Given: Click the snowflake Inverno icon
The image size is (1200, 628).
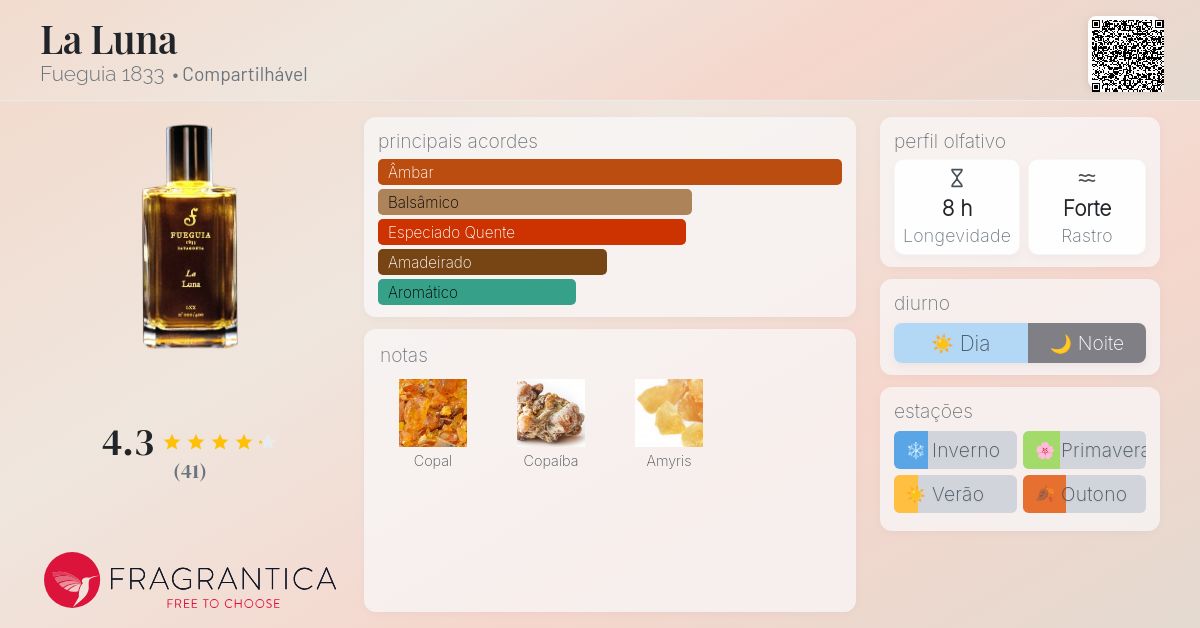Looking at the screenshot, I should (x=915, y=450).
